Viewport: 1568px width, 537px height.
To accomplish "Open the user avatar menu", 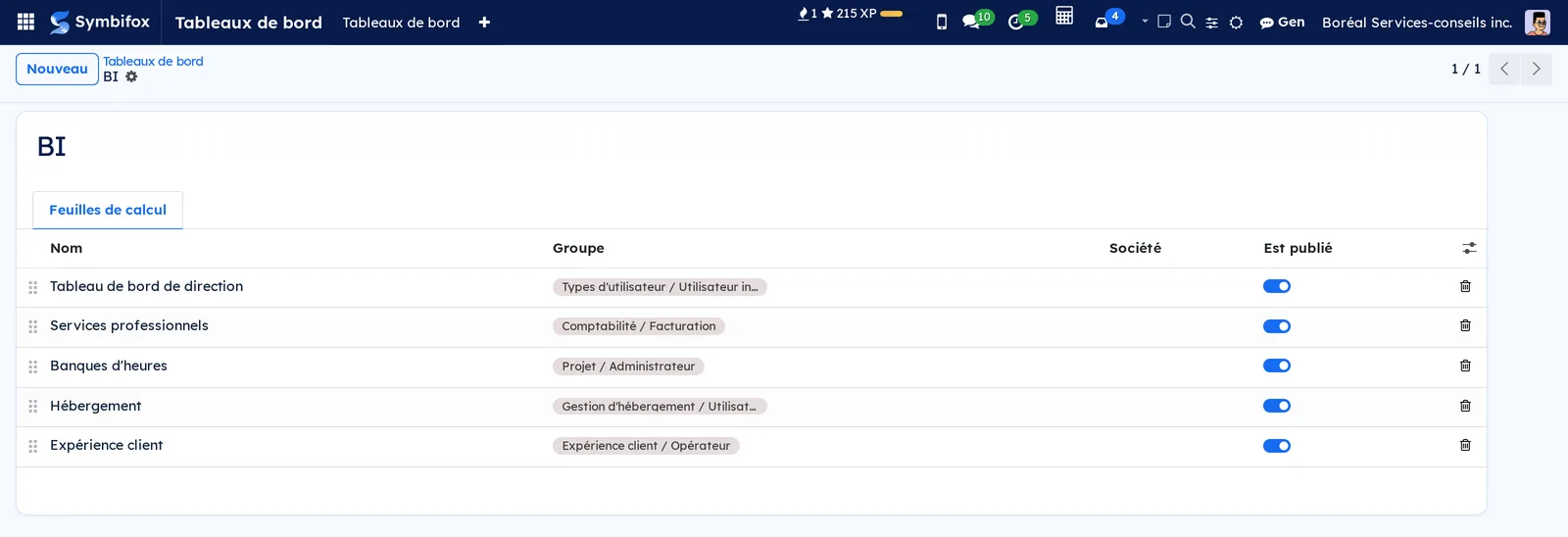I will (x=1538, y=23).
